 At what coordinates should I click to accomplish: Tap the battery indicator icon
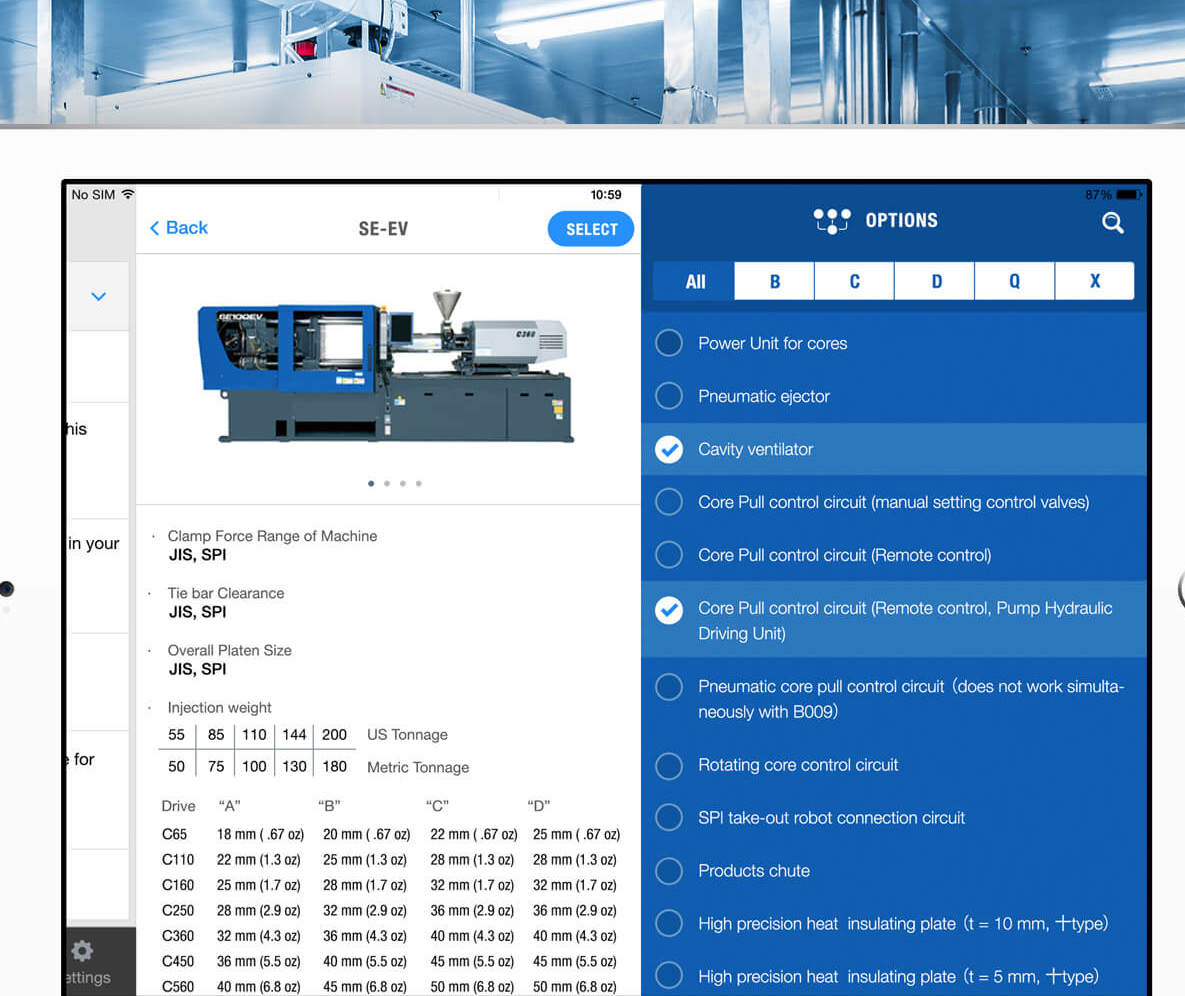click(x=1129, y=195)
